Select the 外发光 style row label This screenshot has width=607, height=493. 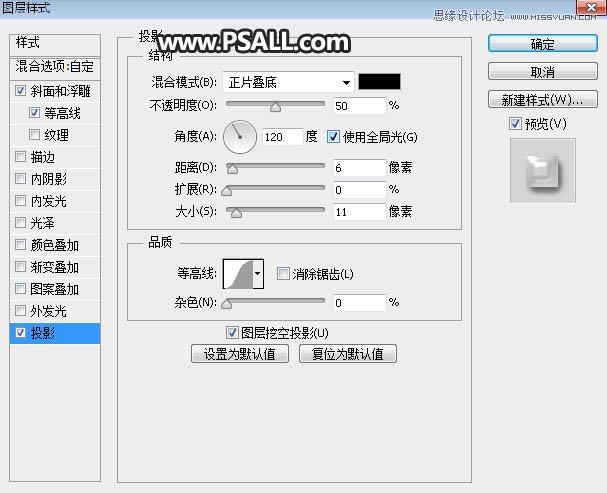point(49,311)
